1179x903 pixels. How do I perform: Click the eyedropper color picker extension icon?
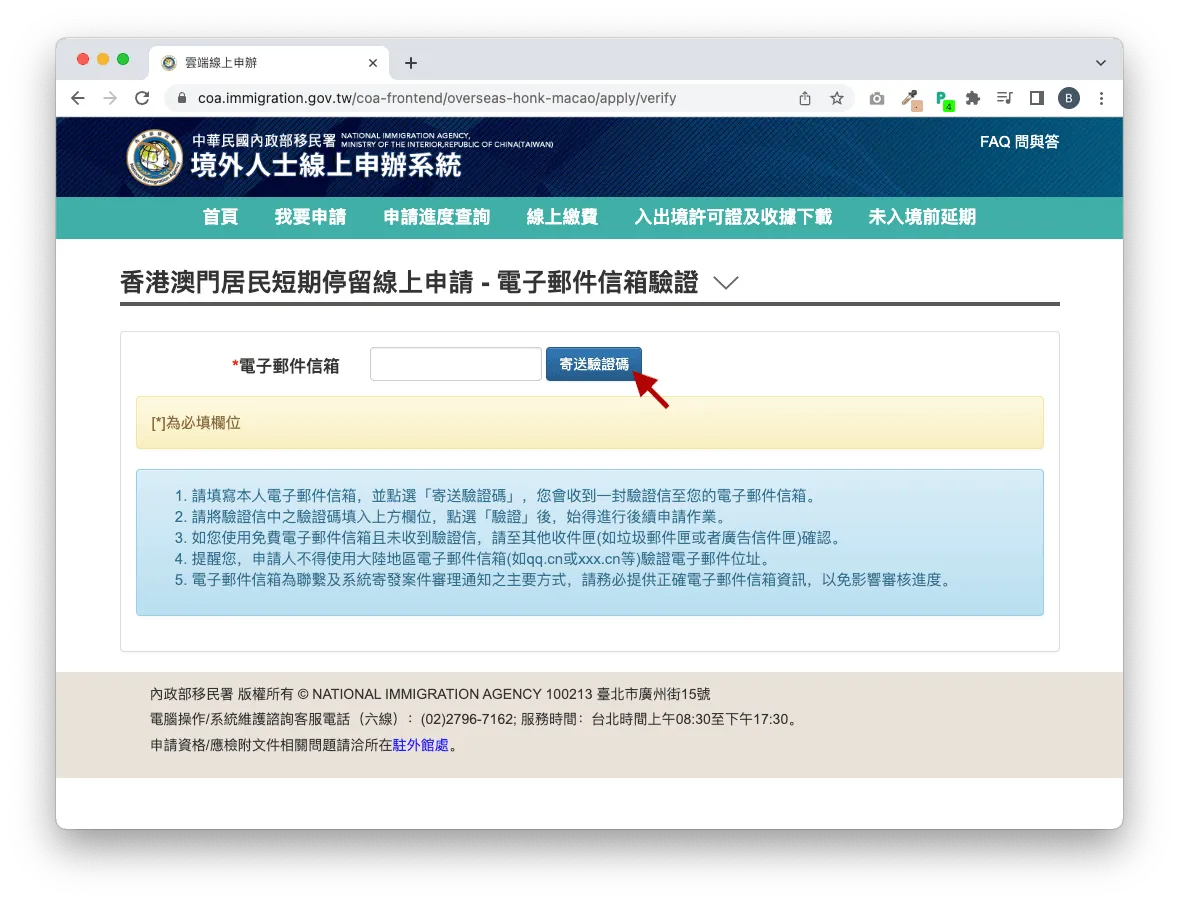pos(911,99)
